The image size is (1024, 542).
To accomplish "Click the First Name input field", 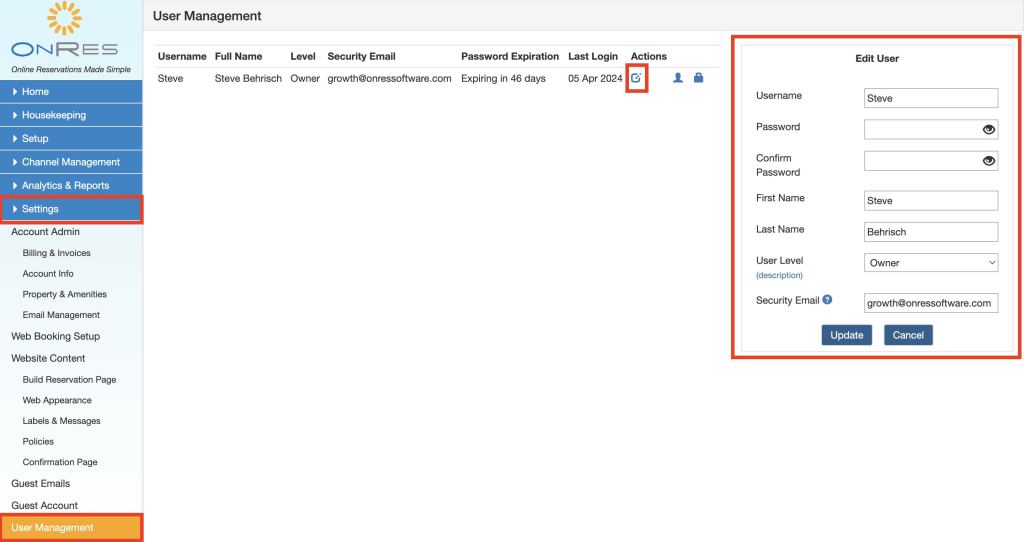I will [x=931, y=200].
